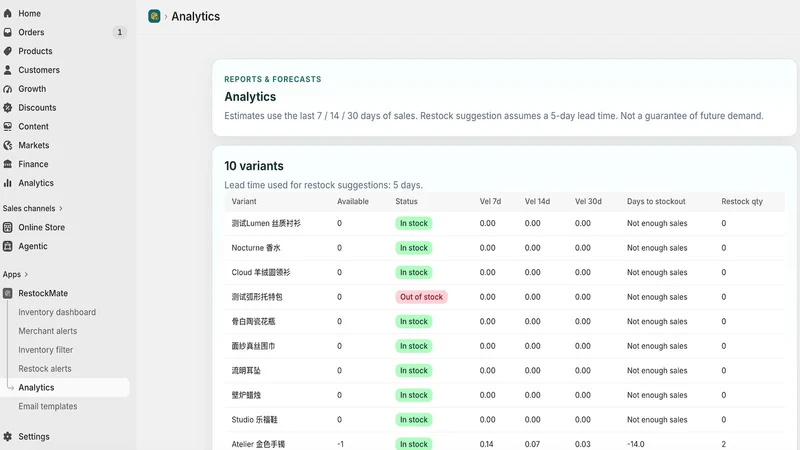
Task: Click the Vel 7d column header
Action: click(490, 202)
